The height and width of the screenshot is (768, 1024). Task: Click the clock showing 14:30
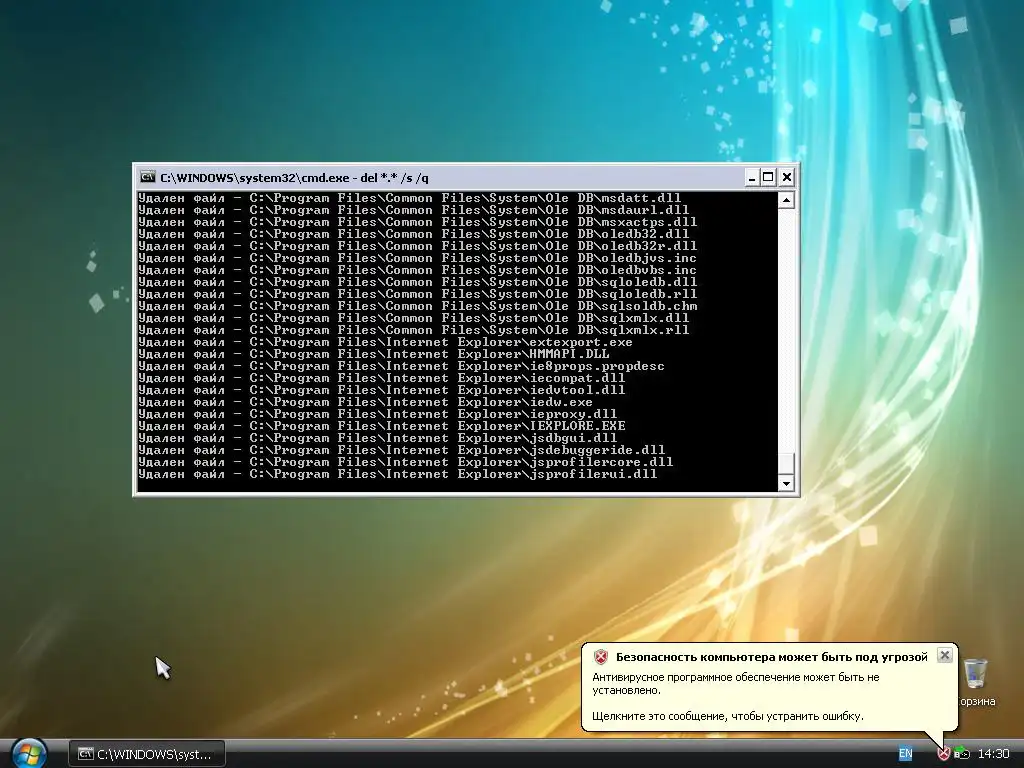[993, 754]
